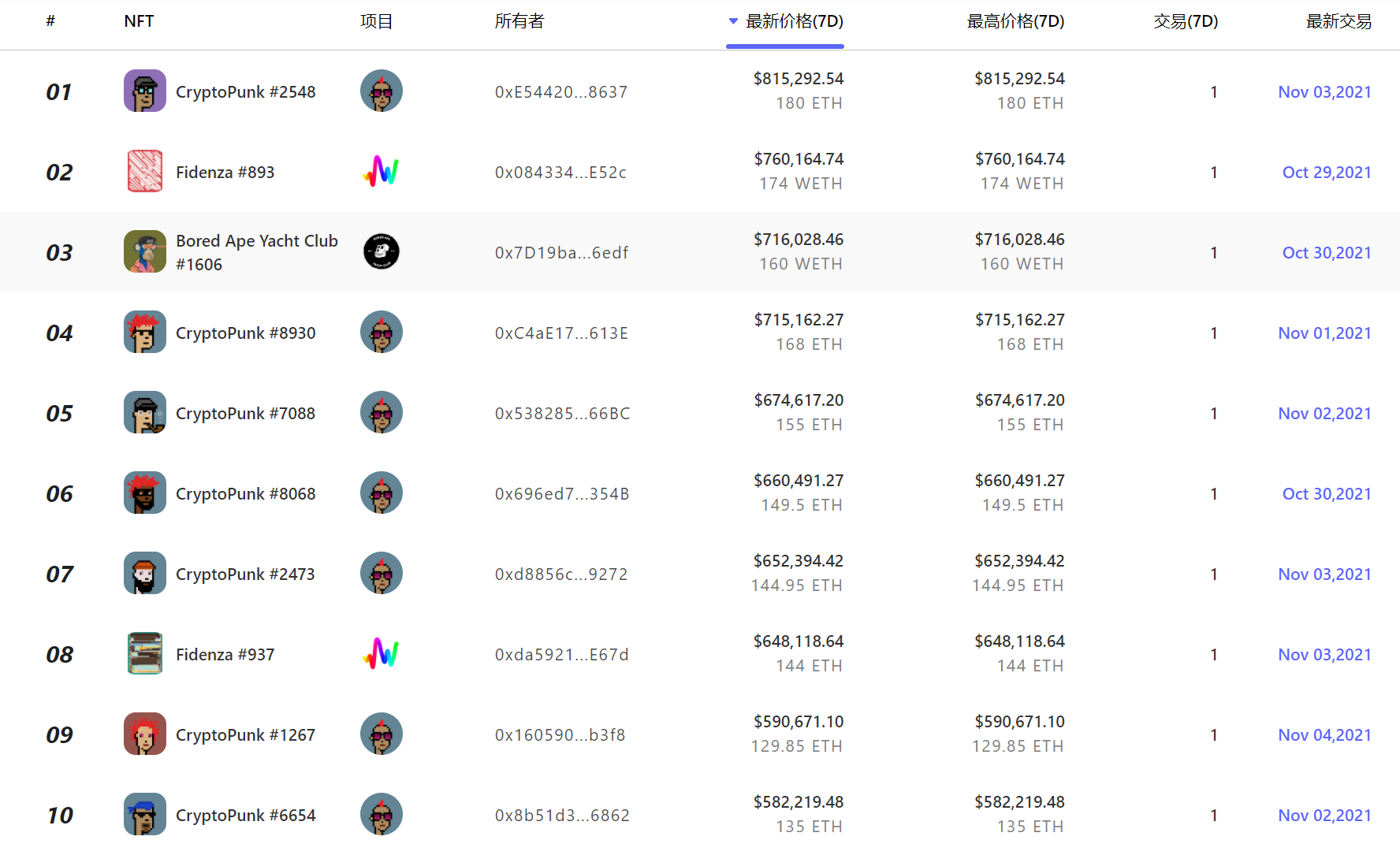Click CryptoPunks project icon in row 01
1400x855 pixels.
coord(381,91)
